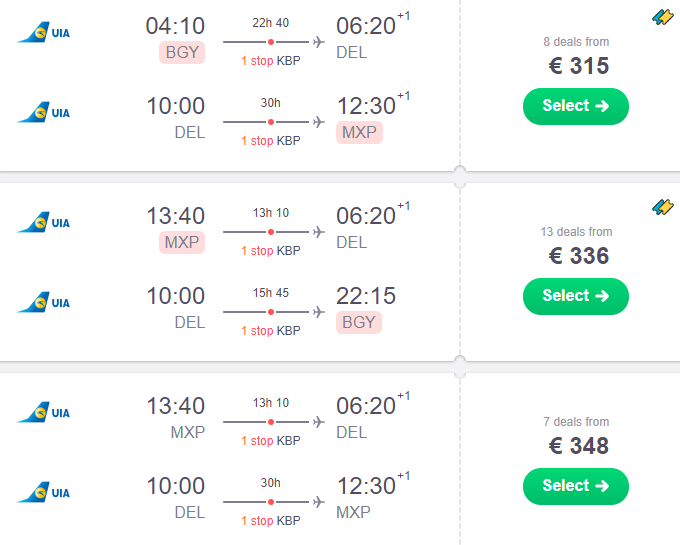Select the €315 flight deal

coord(575,106)
